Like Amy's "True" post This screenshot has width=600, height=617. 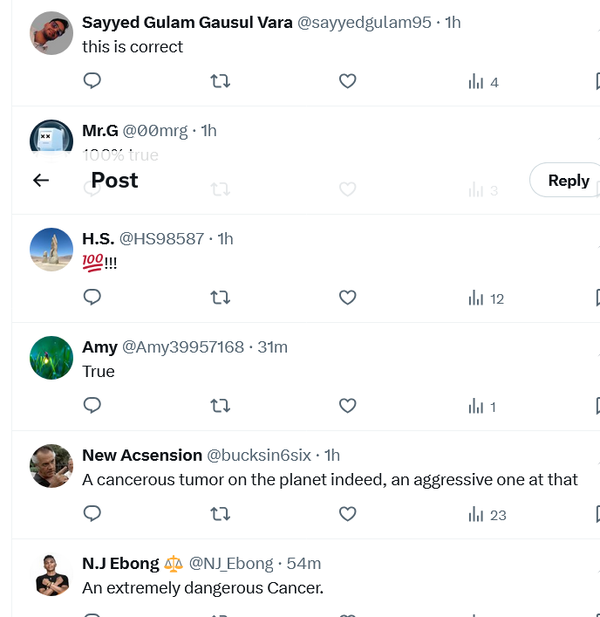coord(347,405)
